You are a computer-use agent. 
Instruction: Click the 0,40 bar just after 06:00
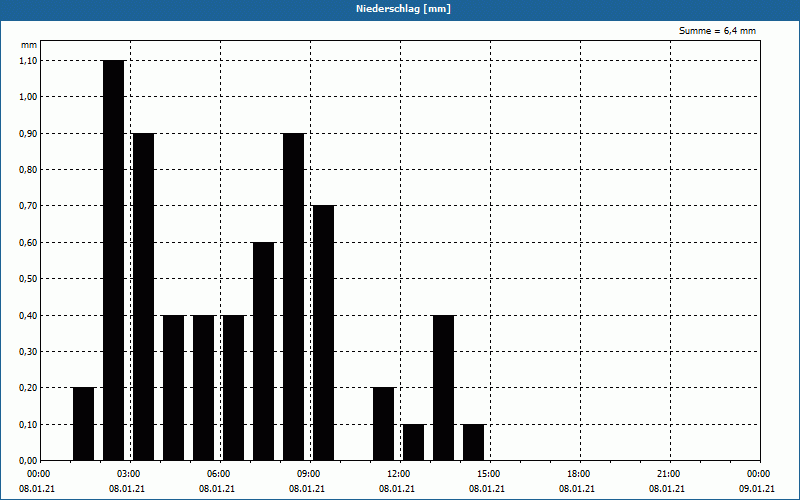(x=233, y=388)
